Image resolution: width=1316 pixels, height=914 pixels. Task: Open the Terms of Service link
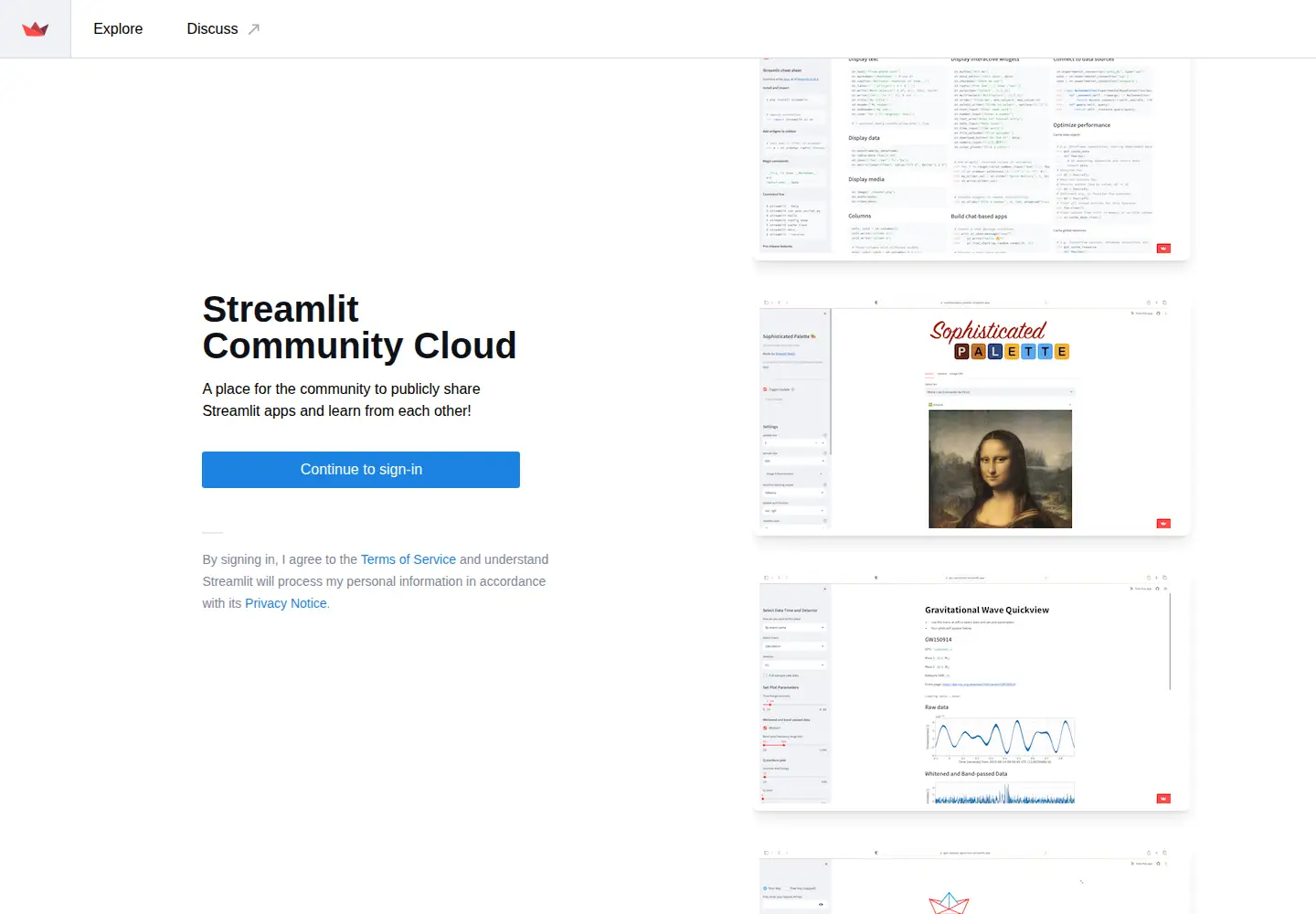(x=409, y=559)
